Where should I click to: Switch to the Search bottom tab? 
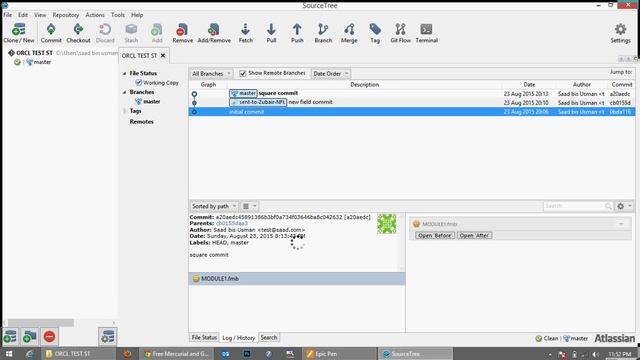(x=269, y=338)
